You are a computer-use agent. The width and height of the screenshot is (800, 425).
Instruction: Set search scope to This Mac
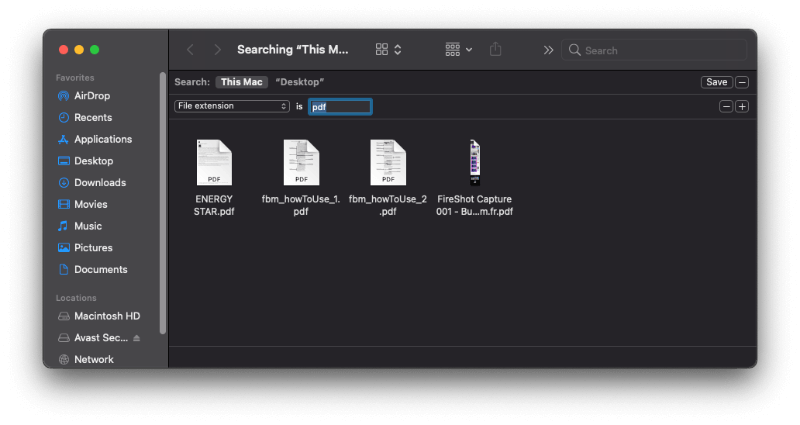point(241,82)
